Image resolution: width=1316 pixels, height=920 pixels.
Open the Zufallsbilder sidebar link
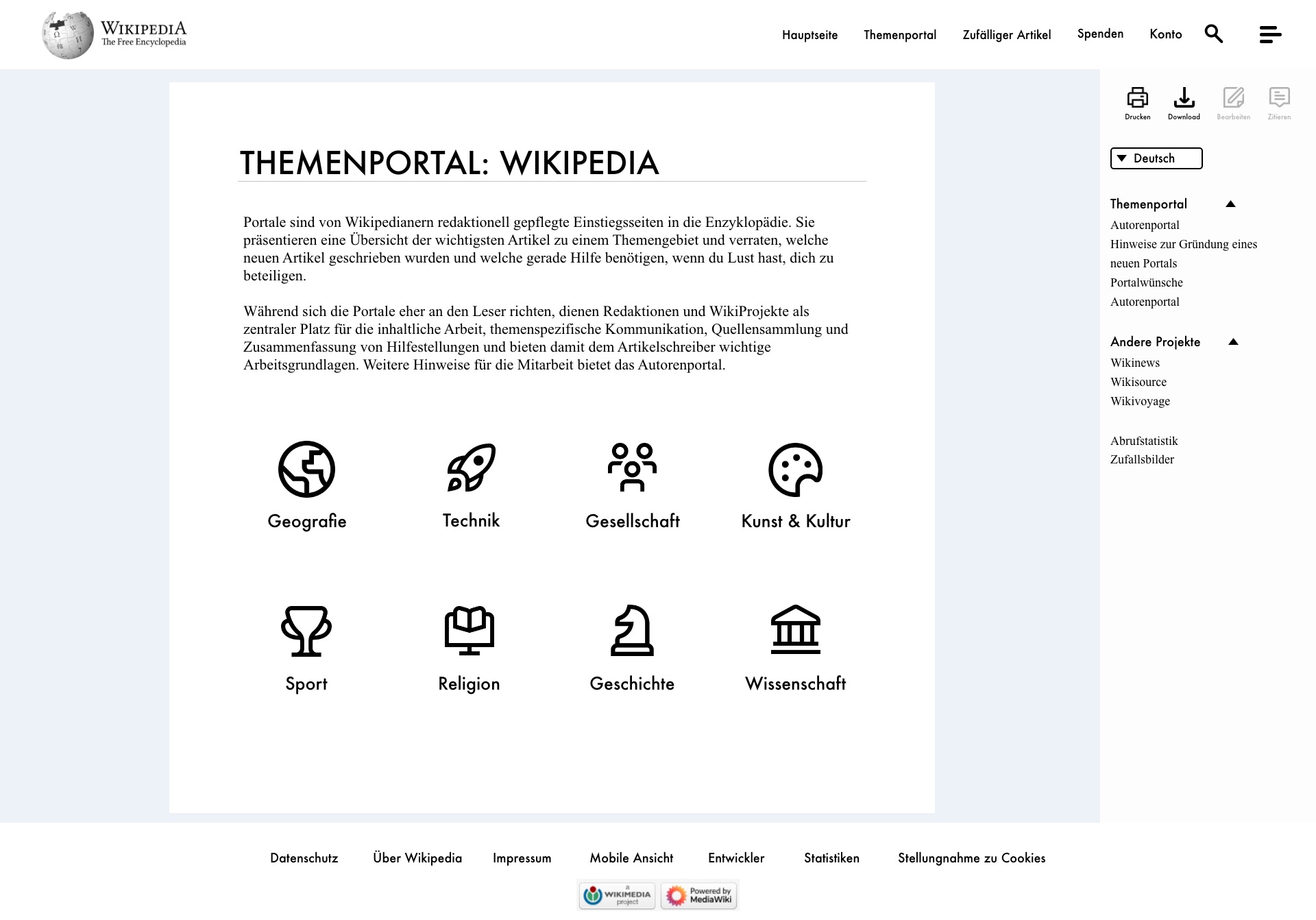[x=1142, y=459]
